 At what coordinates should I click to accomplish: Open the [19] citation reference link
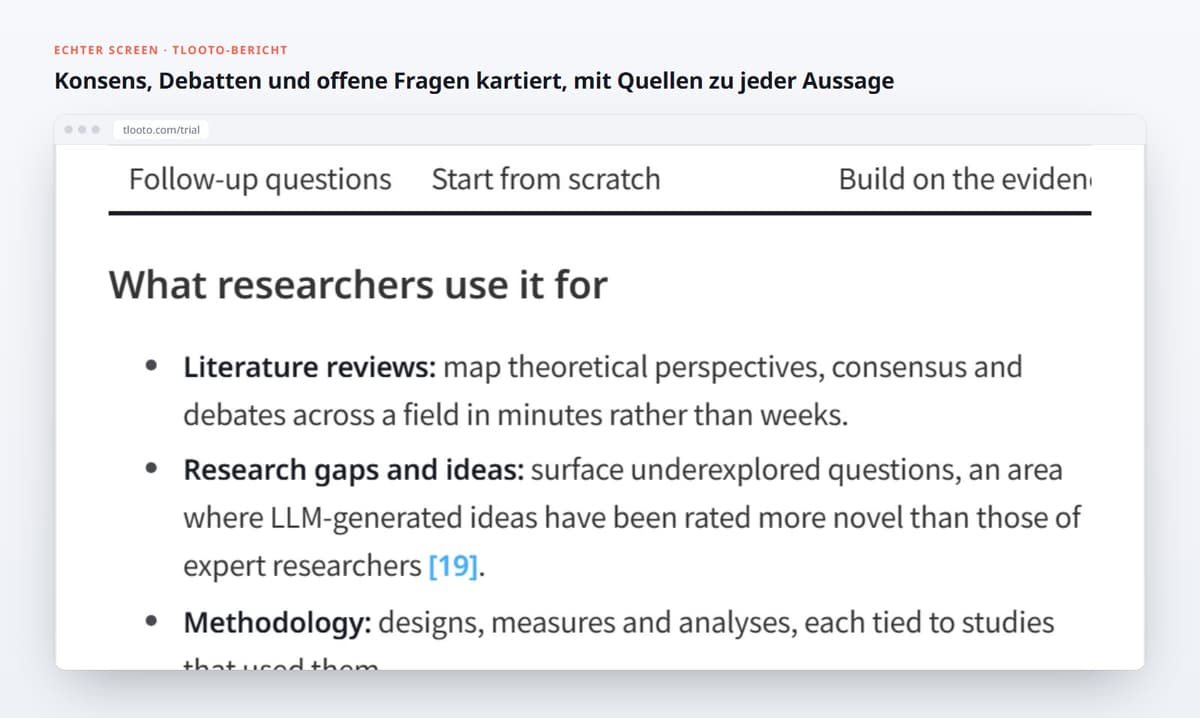click(x=453, y=566)
